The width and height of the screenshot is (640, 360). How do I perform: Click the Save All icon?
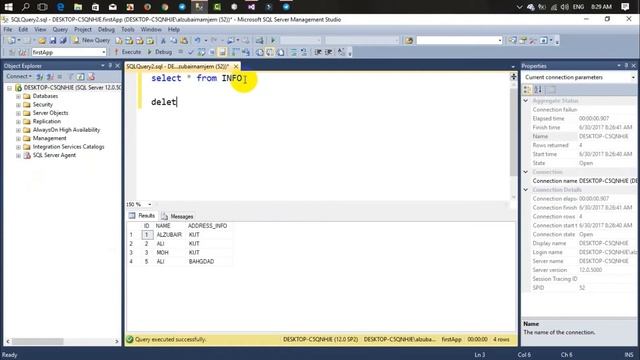pyautogui.click(x=63, y=40)
